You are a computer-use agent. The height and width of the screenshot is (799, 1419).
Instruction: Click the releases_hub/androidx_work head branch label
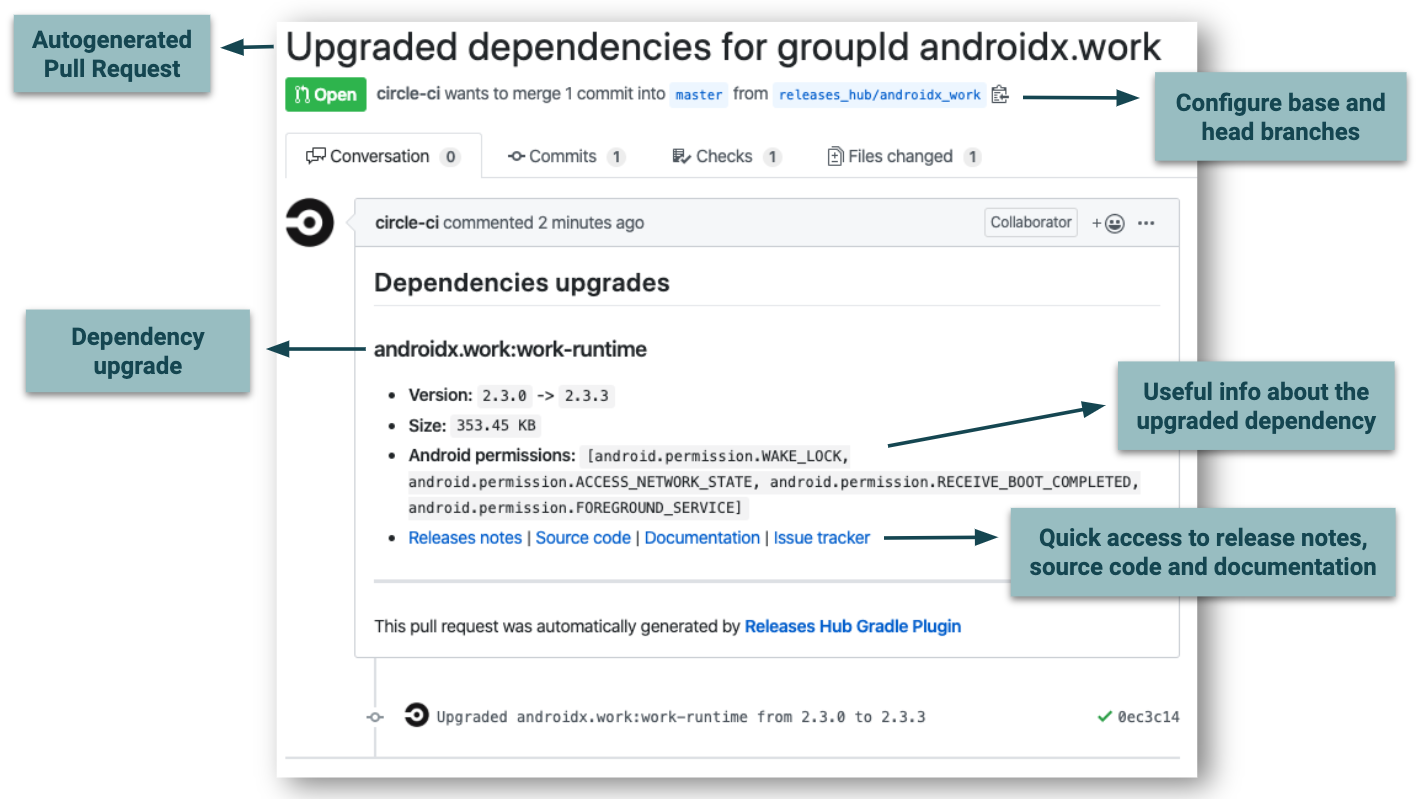pyautogui.click(x=879, y=95)
